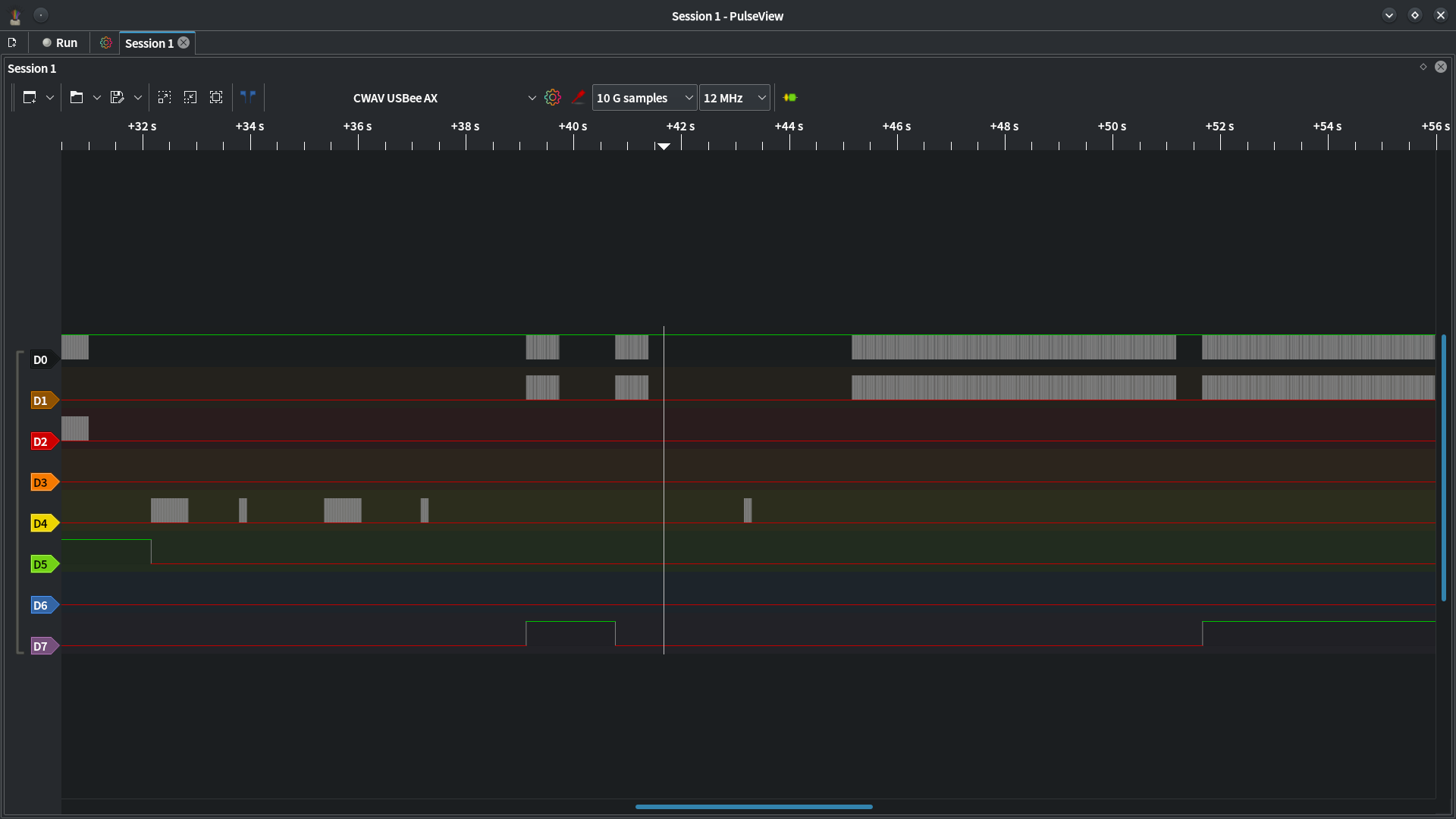Open the 12 MHz sample rate dropdown

point(734,98)
